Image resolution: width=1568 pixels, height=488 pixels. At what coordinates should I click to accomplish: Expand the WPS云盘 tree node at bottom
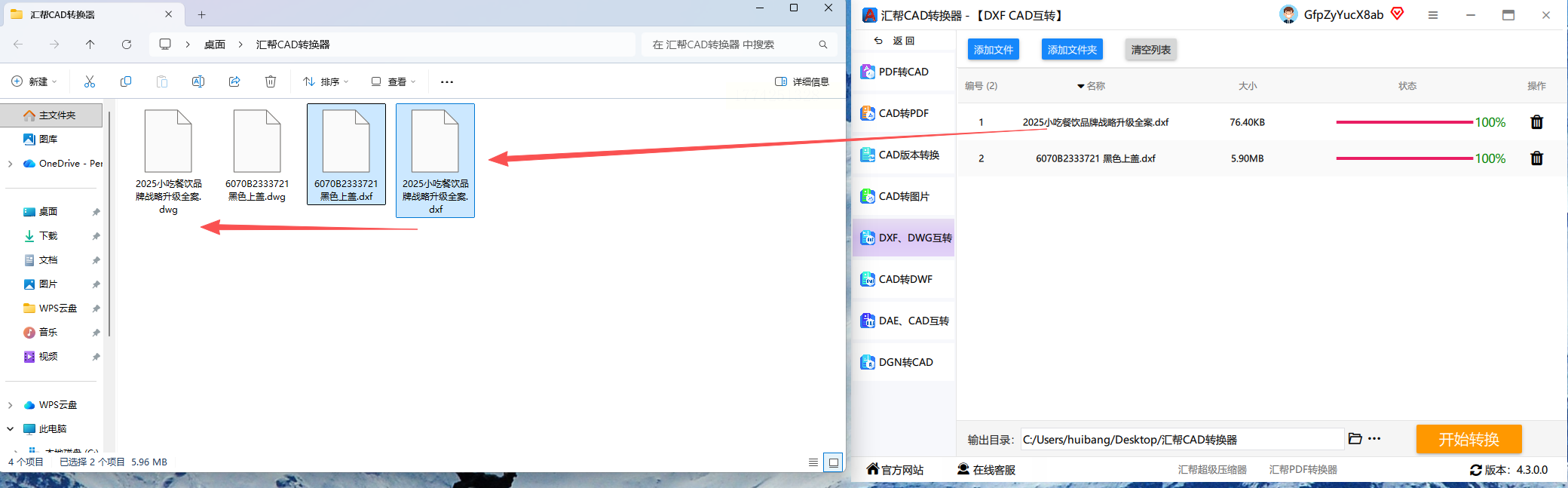tap(10, 405)
